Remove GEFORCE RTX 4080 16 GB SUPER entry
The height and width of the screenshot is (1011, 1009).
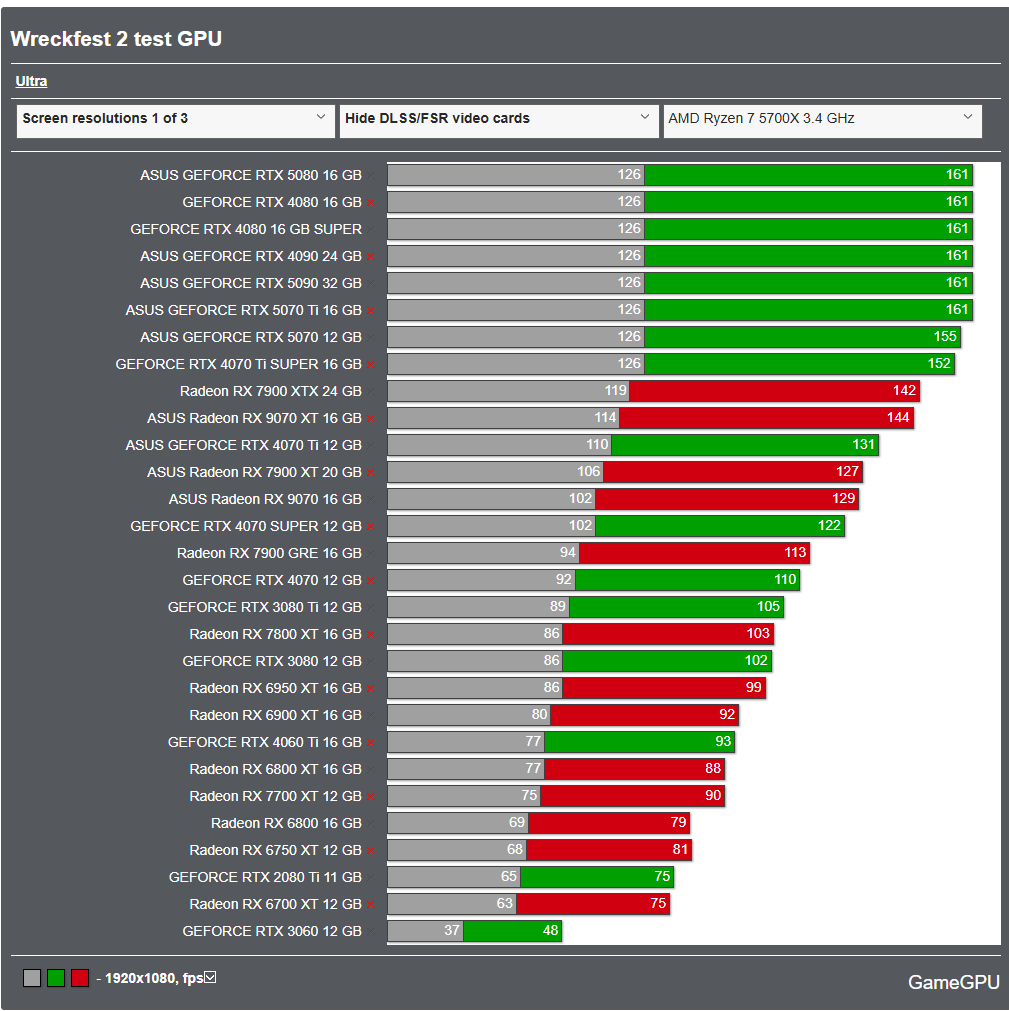[x=371, y=230]
